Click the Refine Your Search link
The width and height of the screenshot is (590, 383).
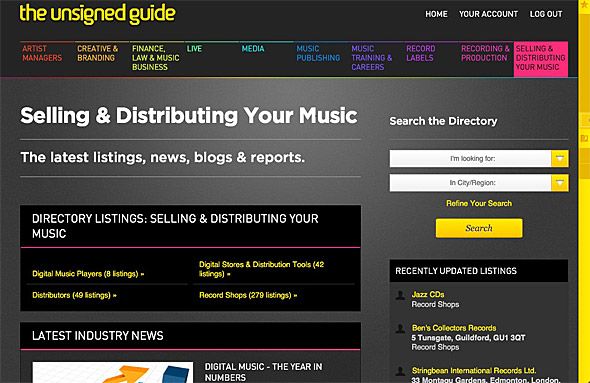click(x=479, y=204)
